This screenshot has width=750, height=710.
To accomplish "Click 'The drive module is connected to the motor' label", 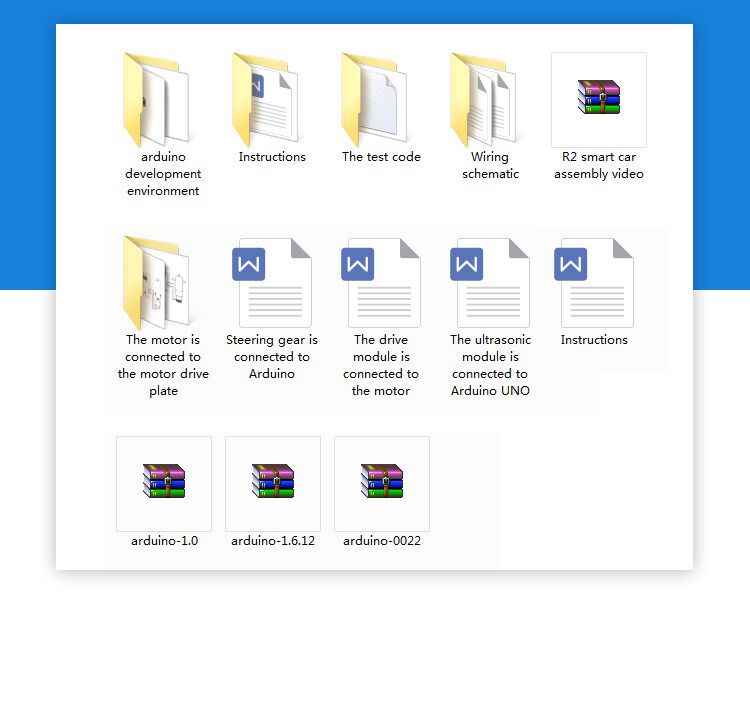I will (x=381, y=365).
